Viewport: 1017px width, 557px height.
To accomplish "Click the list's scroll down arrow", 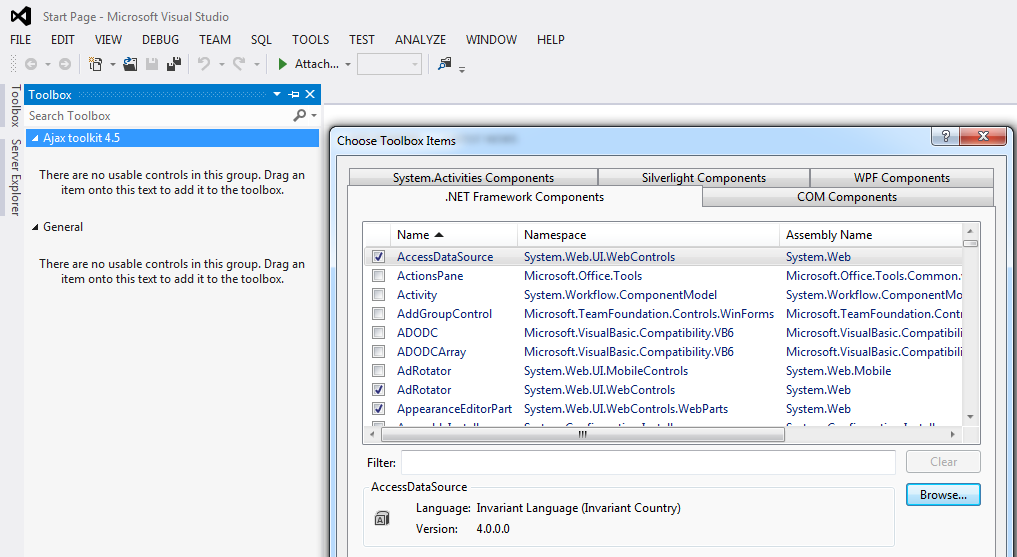I will pos(970,416).
